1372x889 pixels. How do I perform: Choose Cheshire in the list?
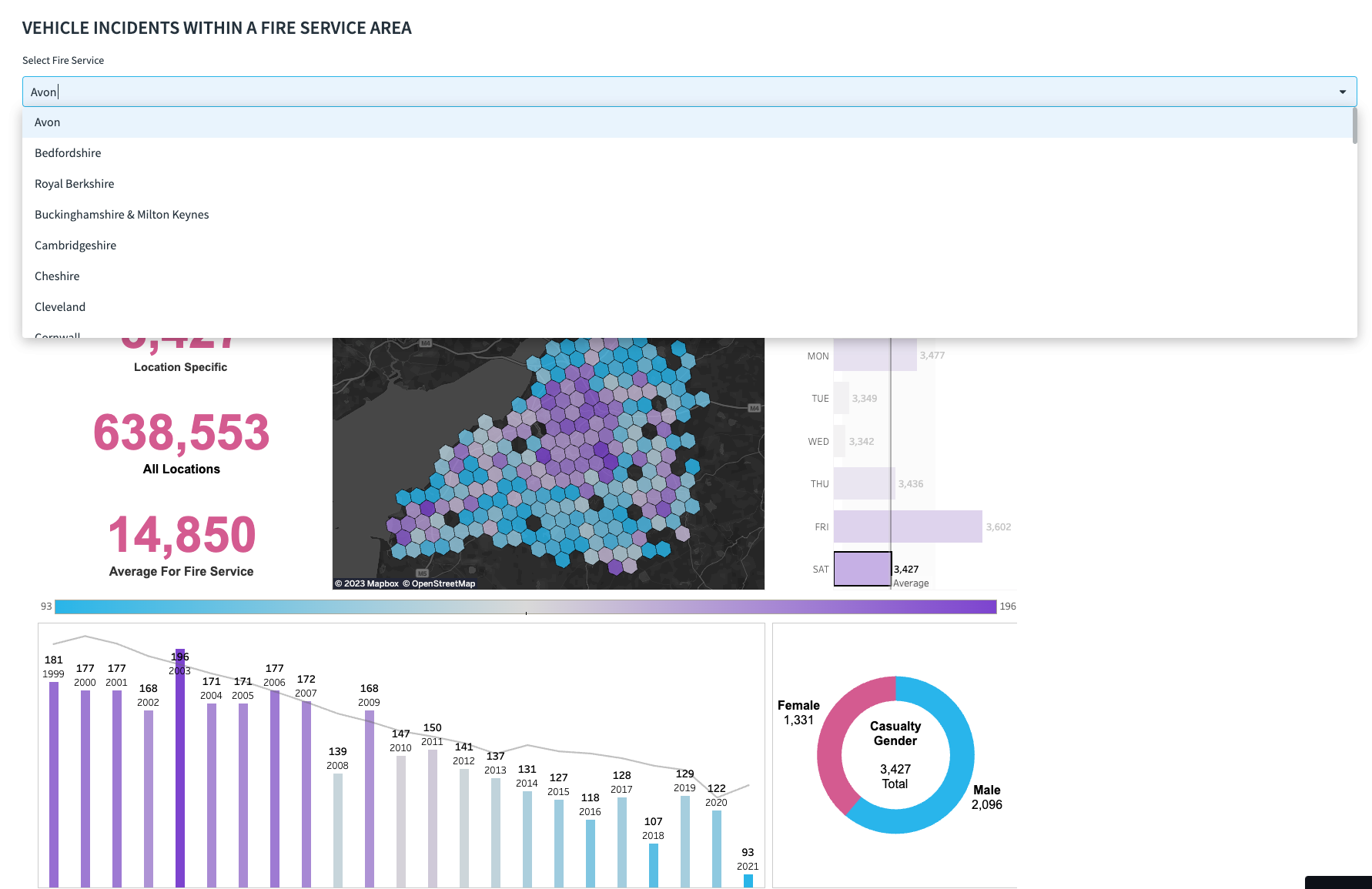[x=57, y=276]
